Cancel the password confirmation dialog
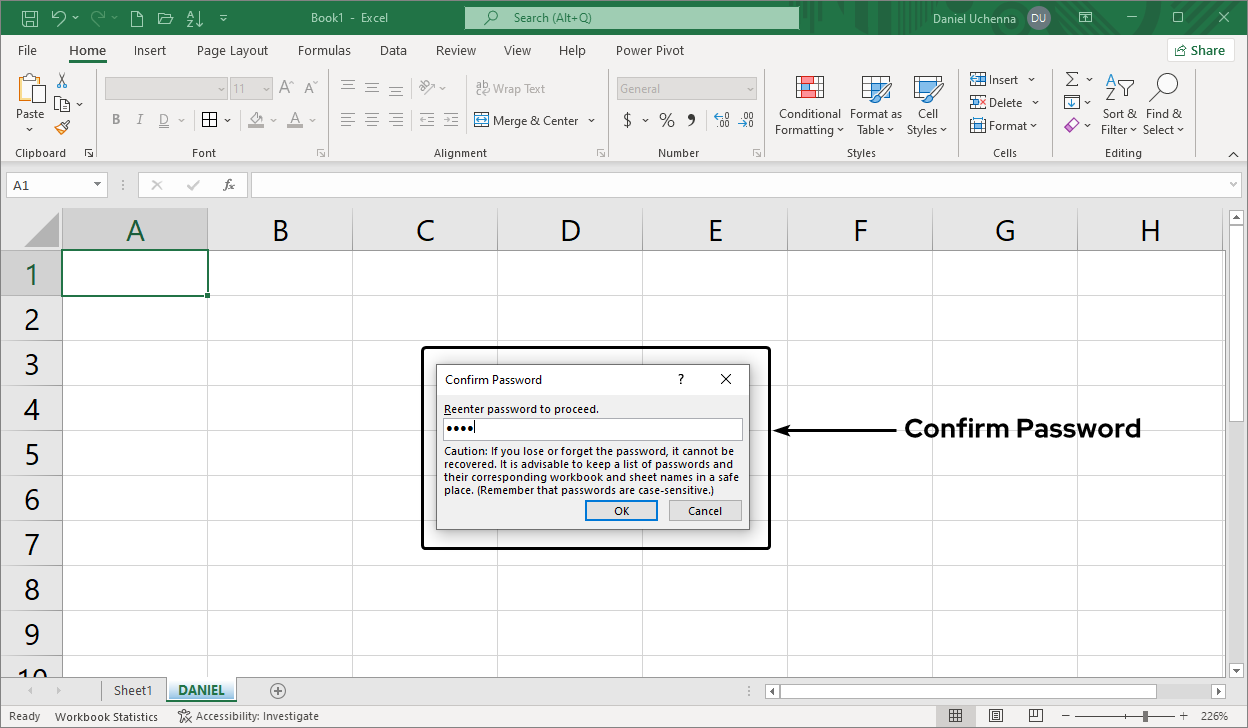The height and width of the screenshot is (728, 1248). (705, 510)
